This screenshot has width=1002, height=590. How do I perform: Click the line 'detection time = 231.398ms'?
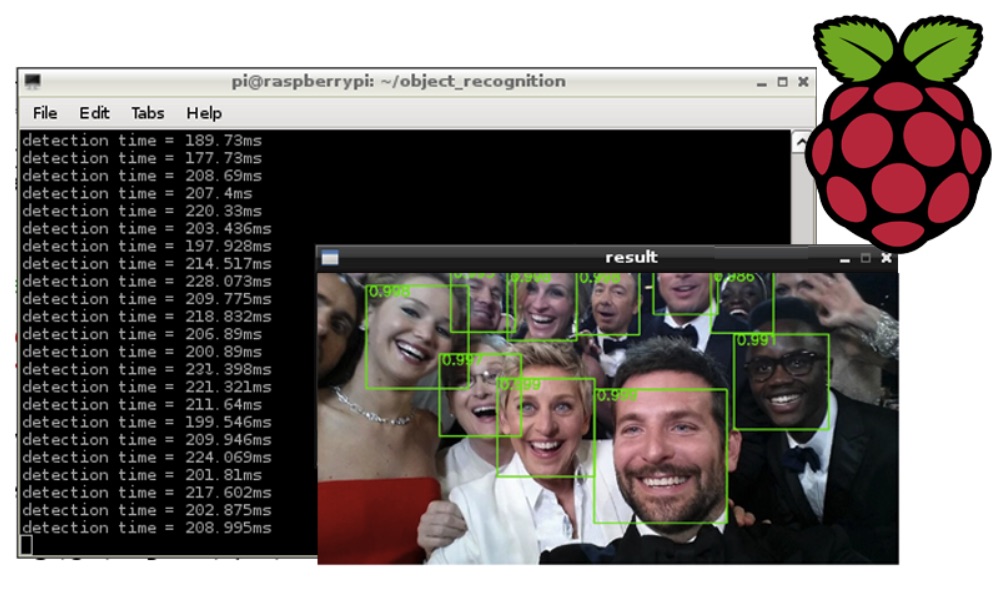click(x=147, y=369)
